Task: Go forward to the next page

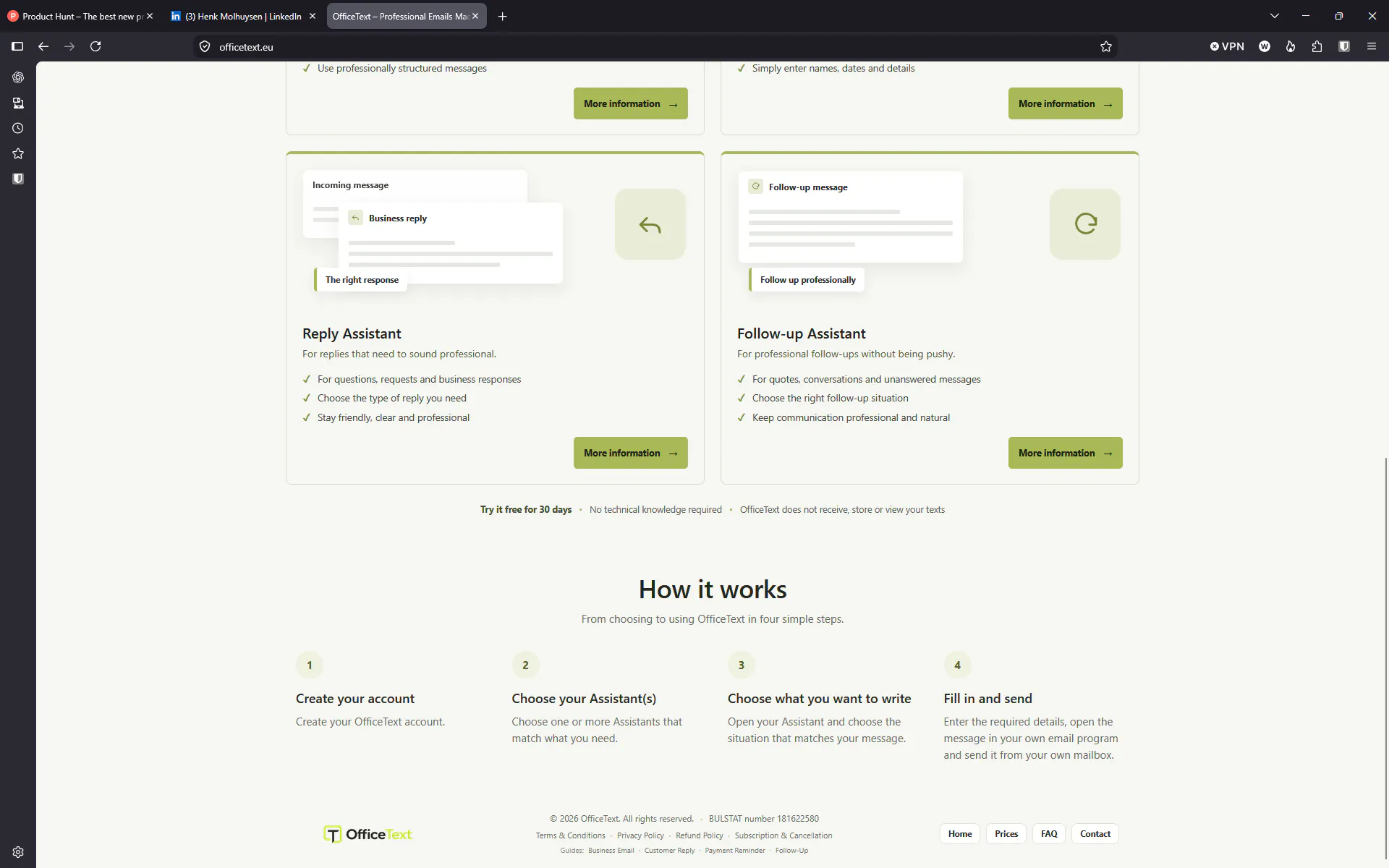Action: click(69, 46)
